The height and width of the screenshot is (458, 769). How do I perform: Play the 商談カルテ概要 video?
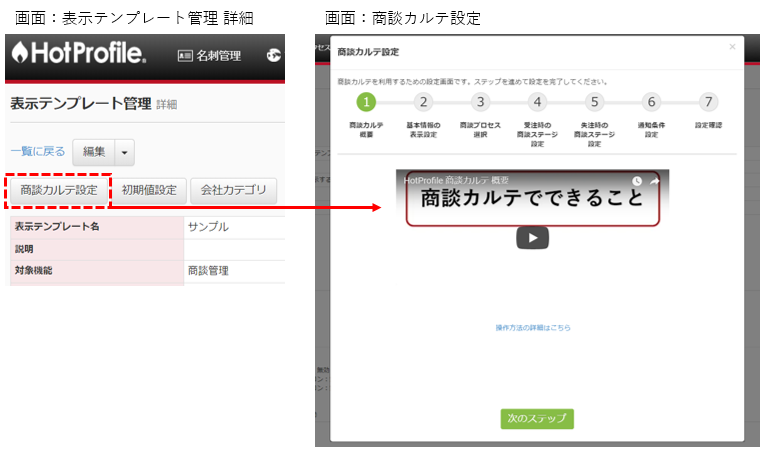pyautogui.click(x=533, y=238)
